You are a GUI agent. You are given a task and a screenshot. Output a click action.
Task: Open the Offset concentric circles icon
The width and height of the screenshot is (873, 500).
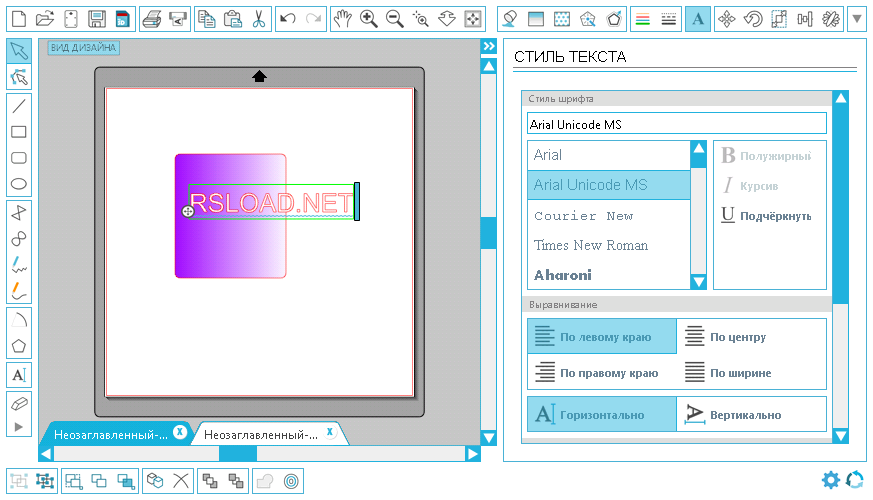[291, 481]
